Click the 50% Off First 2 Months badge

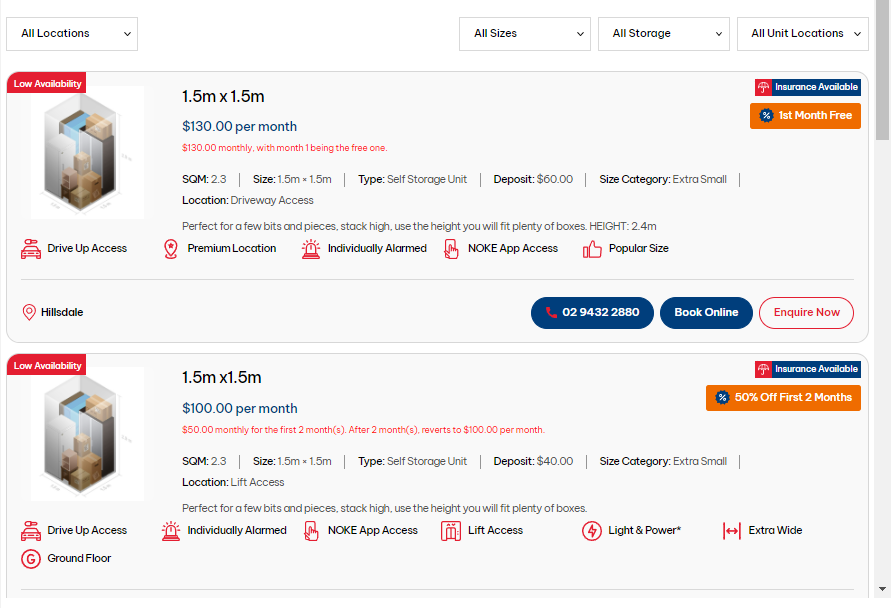783,398
